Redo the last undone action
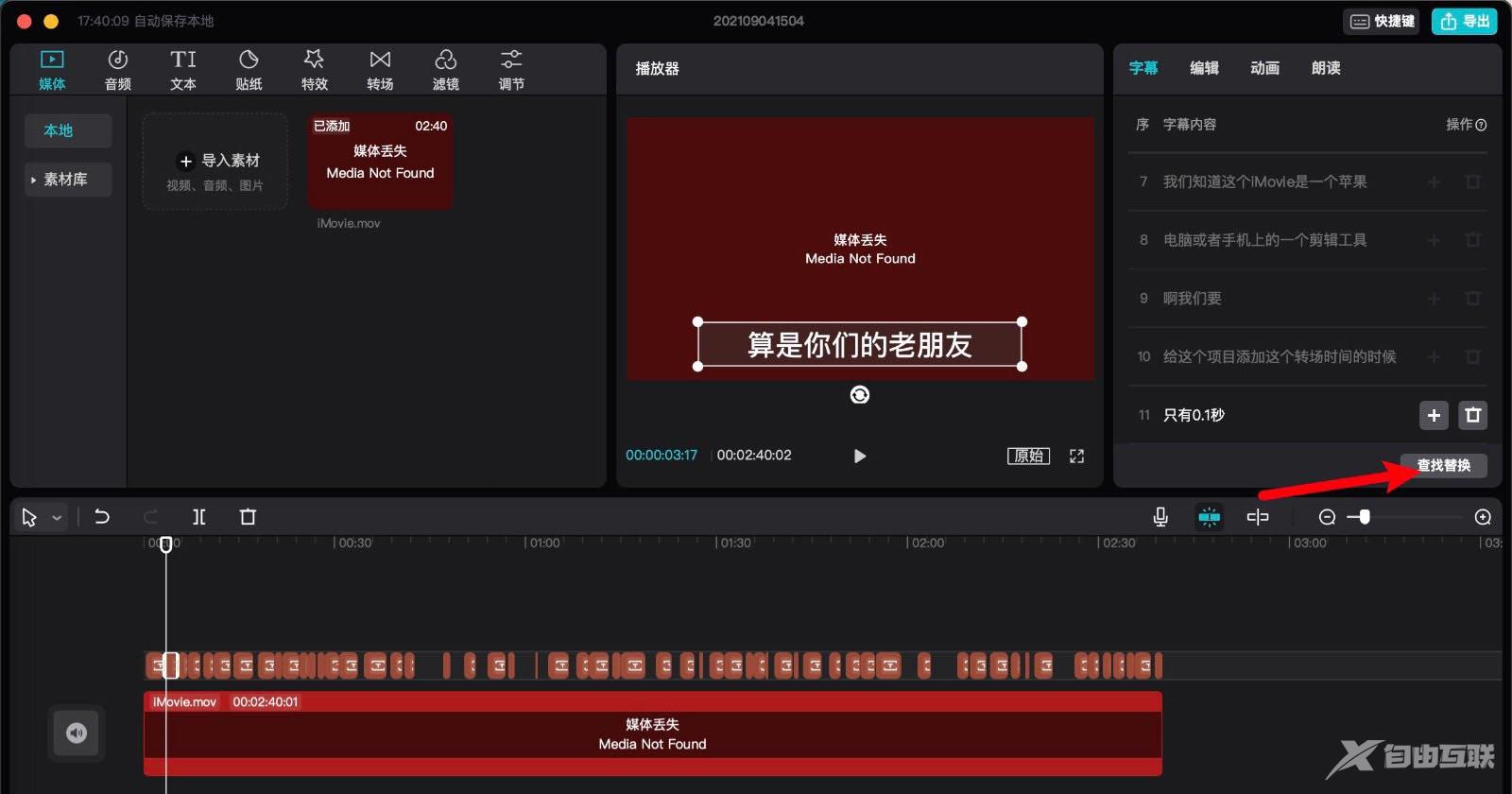 150,517
